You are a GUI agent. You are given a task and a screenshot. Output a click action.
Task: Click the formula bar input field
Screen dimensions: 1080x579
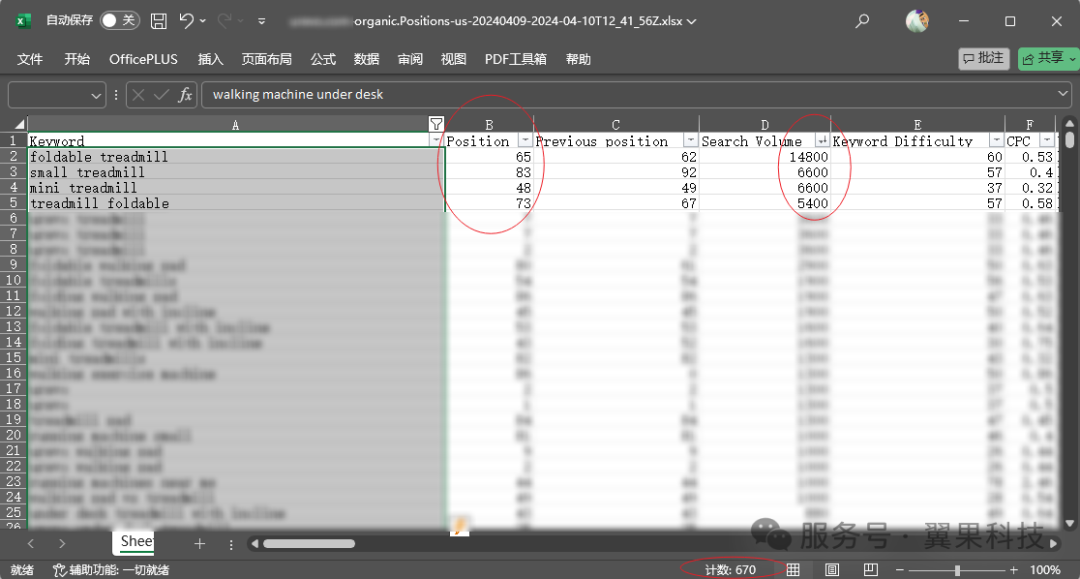630,95
